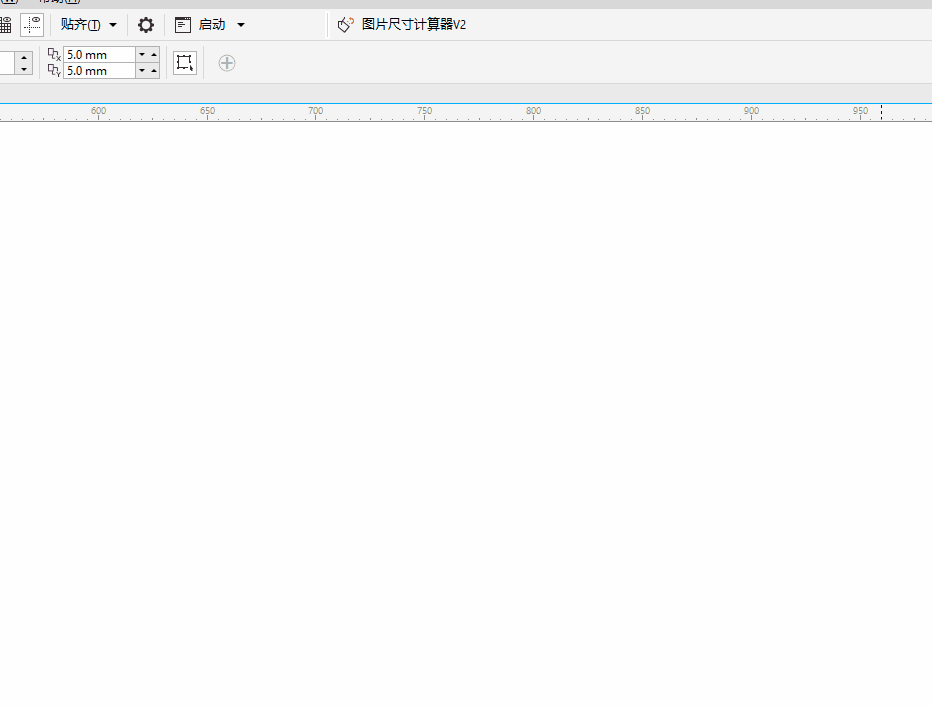Toggle the show guidelines button

[x=32, y=25]
